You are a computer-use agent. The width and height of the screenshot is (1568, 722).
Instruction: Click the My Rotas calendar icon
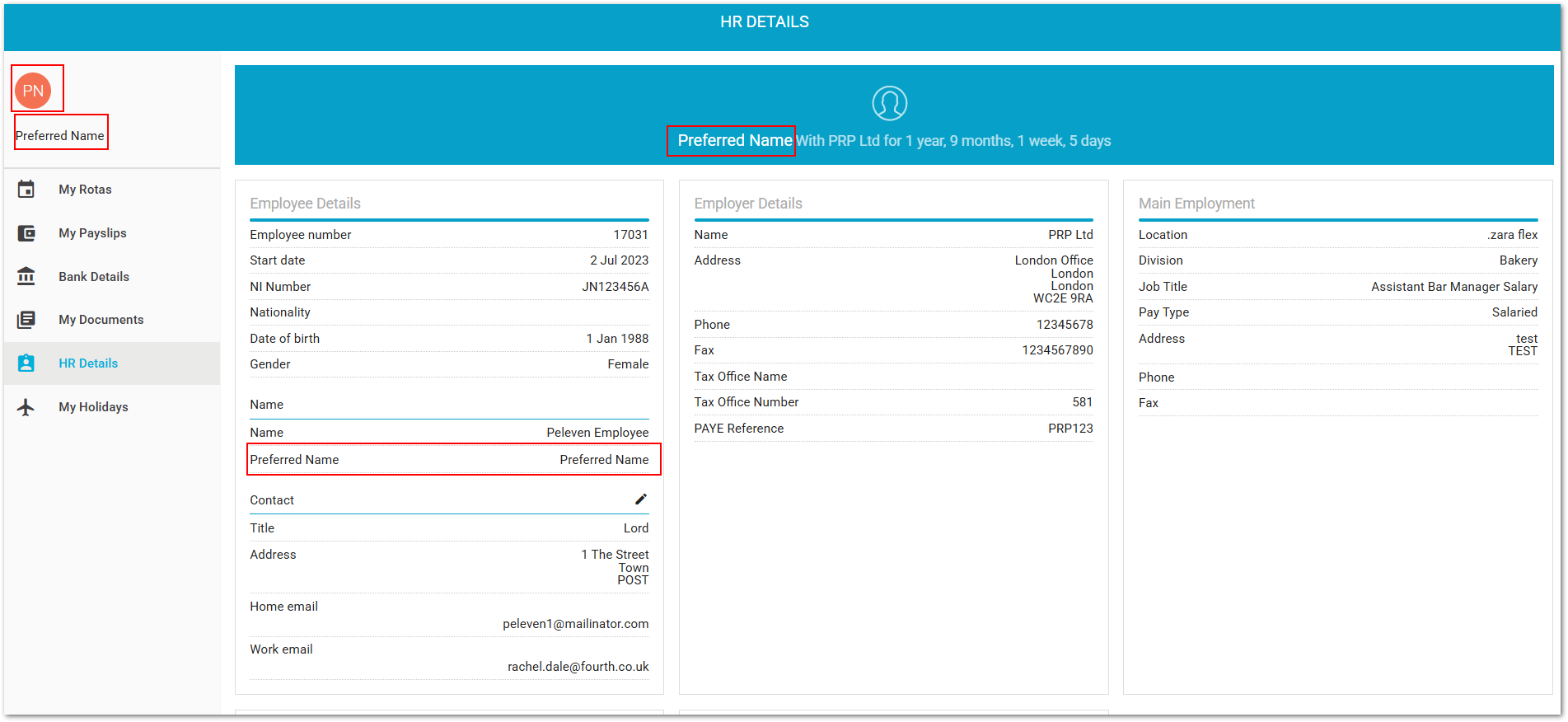click(x=26, y=190)
